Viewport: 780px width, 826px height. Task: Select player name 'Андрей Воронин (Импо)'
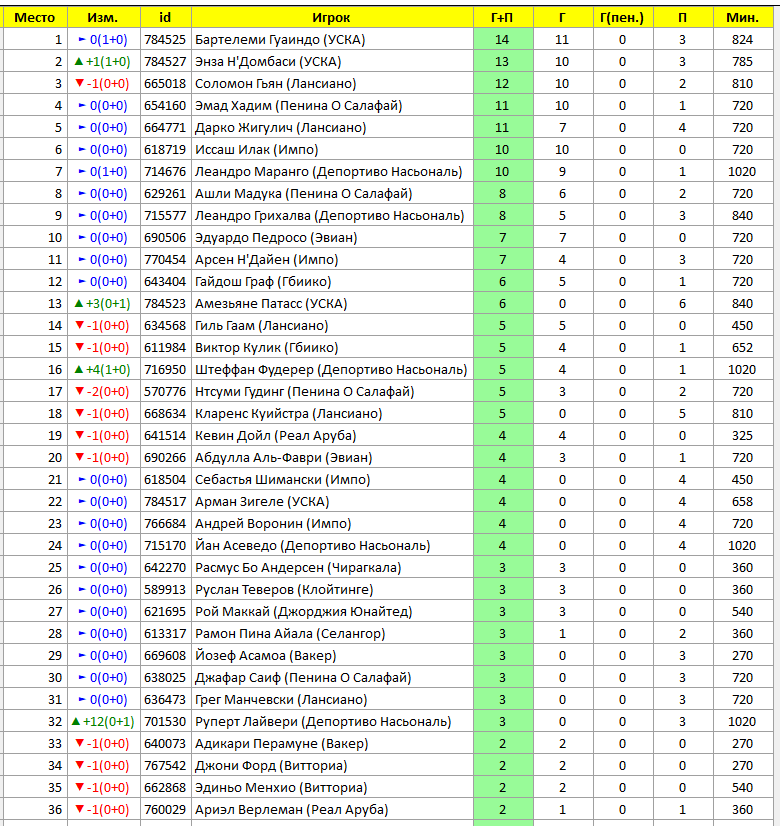pyautogui.click(x=273, y=524)
